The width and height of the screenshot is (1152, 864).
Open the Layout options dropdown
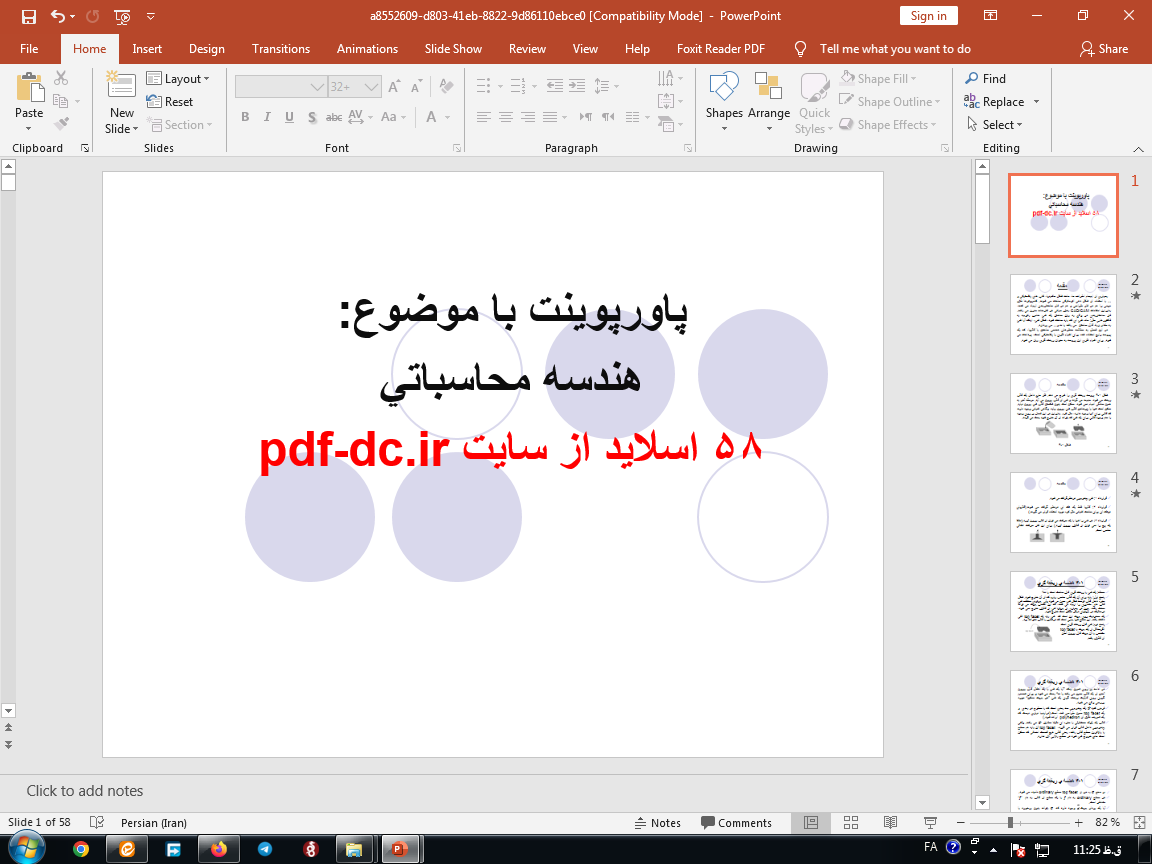click(x=180, y=78)
